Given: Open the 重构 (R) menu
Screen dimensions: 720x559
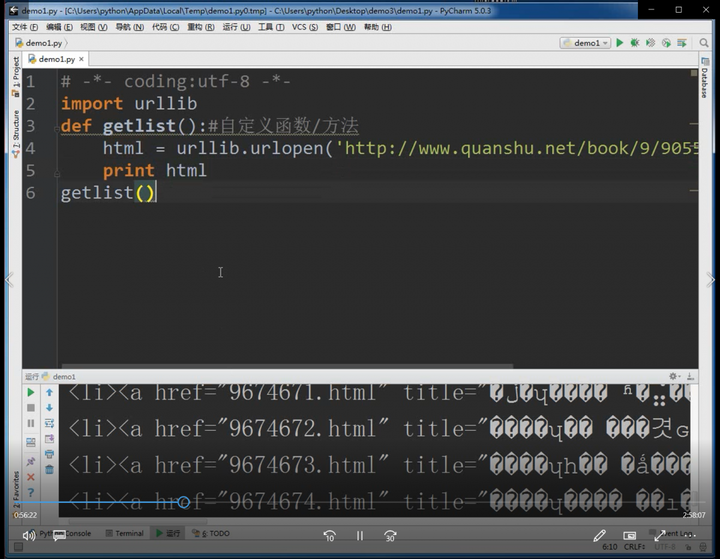Looking at the screenshot, I should click(201, 27).
